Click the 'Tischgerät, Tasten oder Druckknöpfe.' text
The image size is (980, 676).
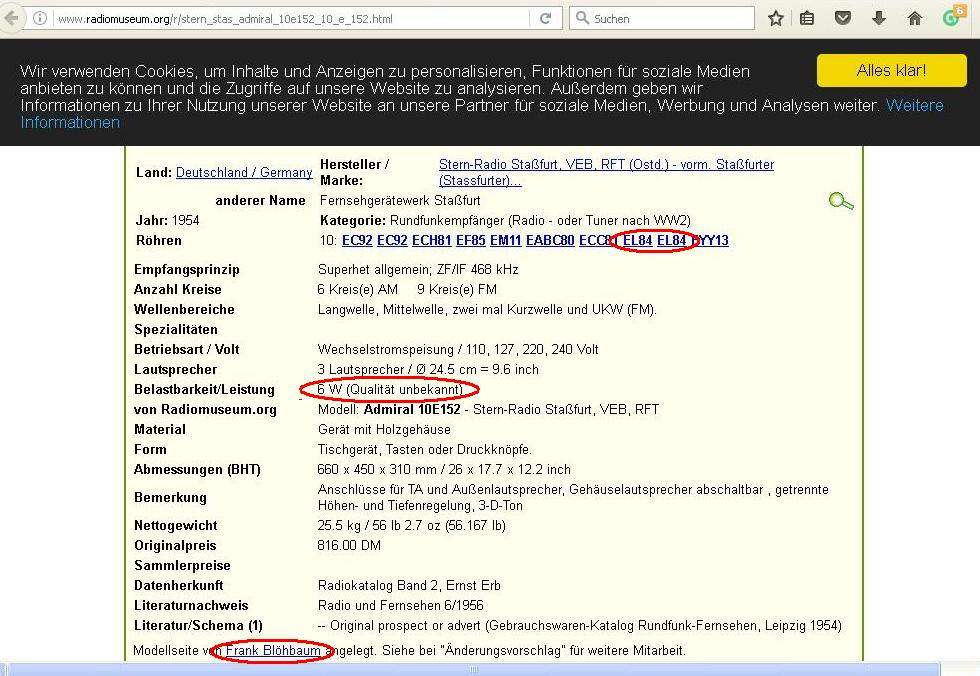point(424,449)
